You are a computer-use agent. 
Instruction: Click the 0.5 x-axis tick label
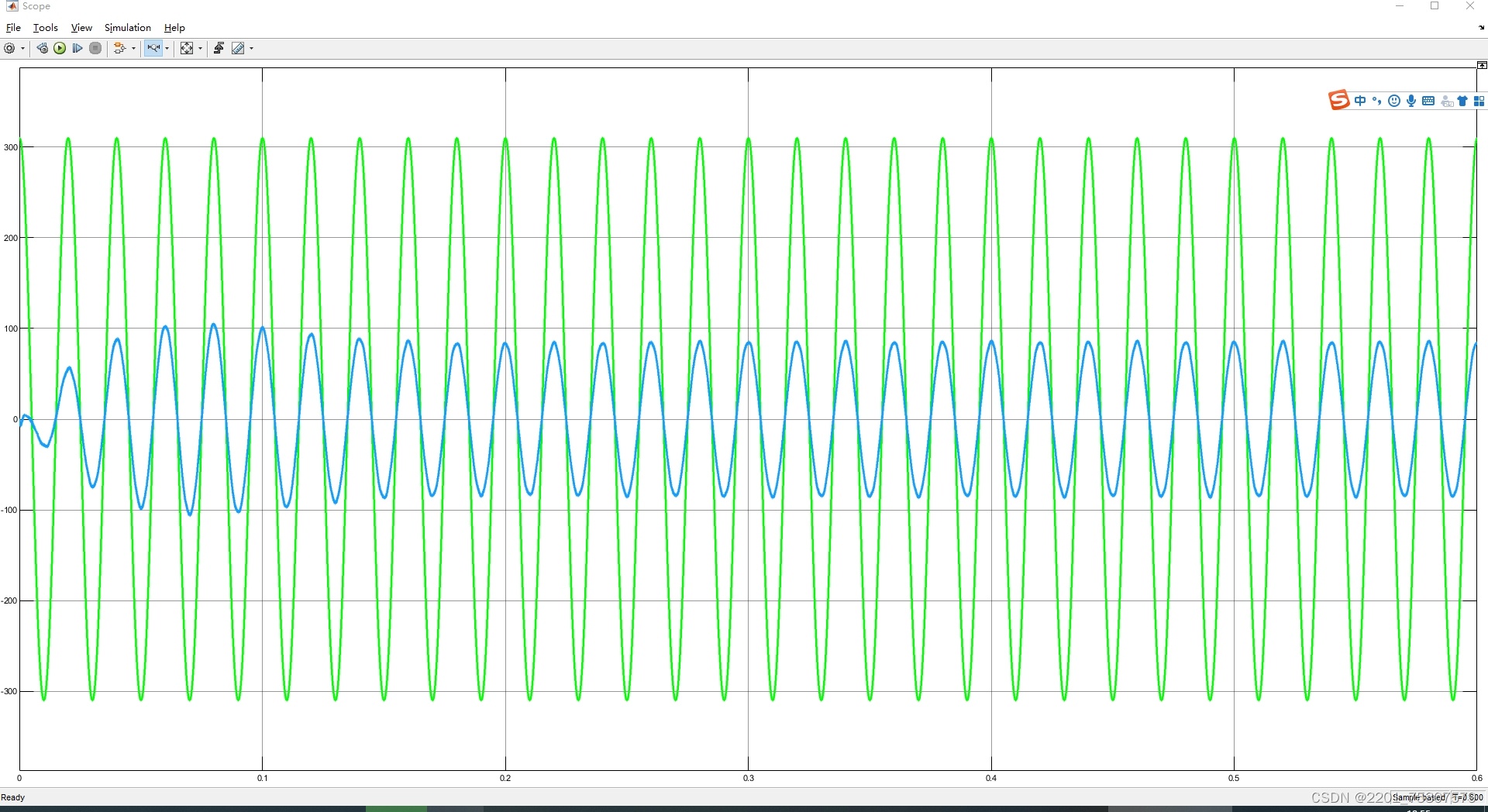pos(1234,778)
